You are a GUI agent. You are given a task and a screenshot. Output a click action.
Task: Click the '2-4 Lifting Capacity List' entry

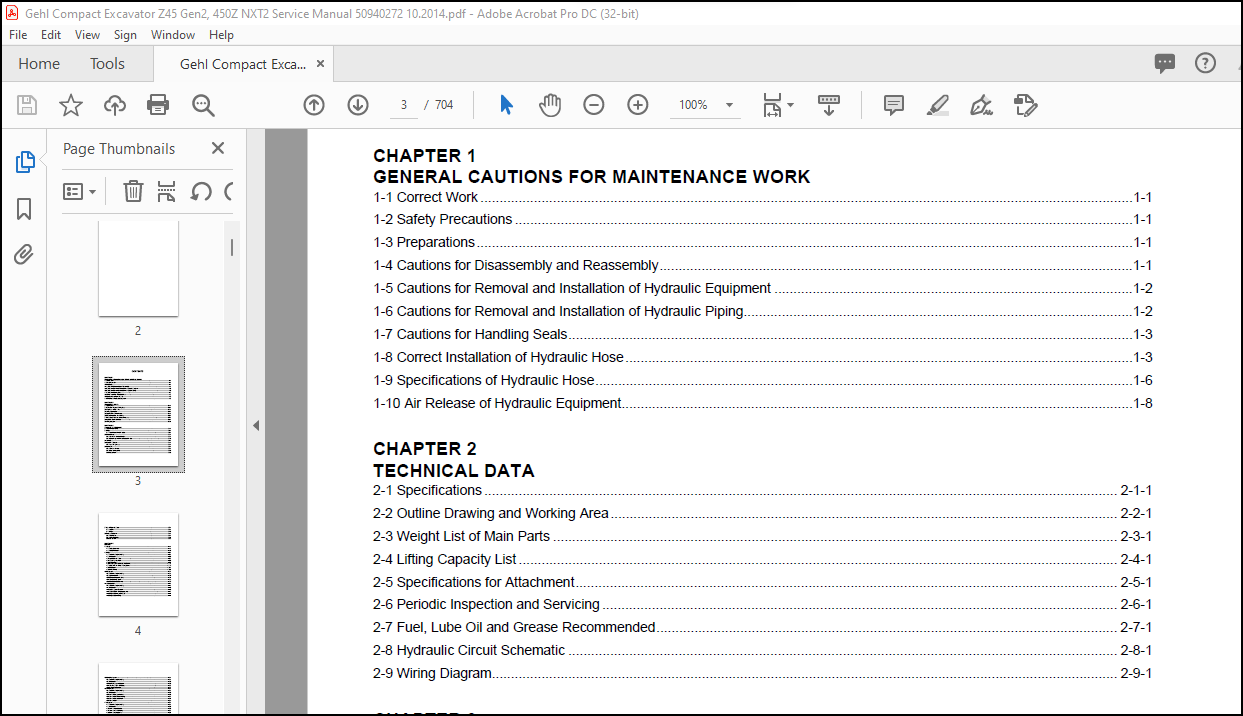[x=762, y=559]
